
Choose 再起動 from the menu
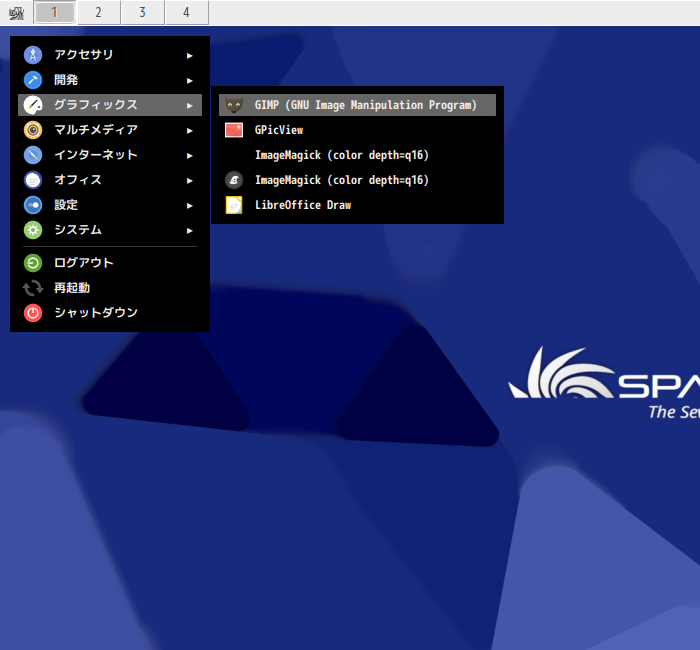click(x=110, y=288)
